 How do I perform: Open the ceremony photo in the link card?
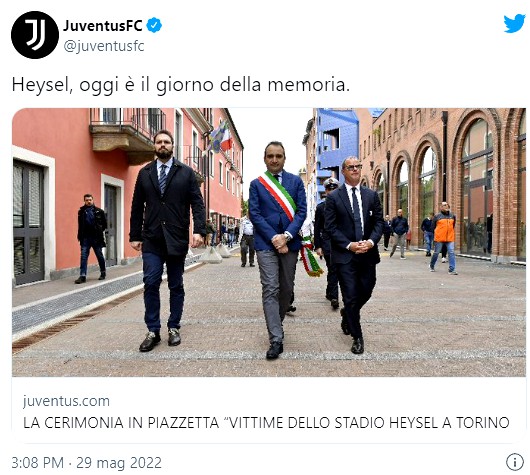pos(269,242)
